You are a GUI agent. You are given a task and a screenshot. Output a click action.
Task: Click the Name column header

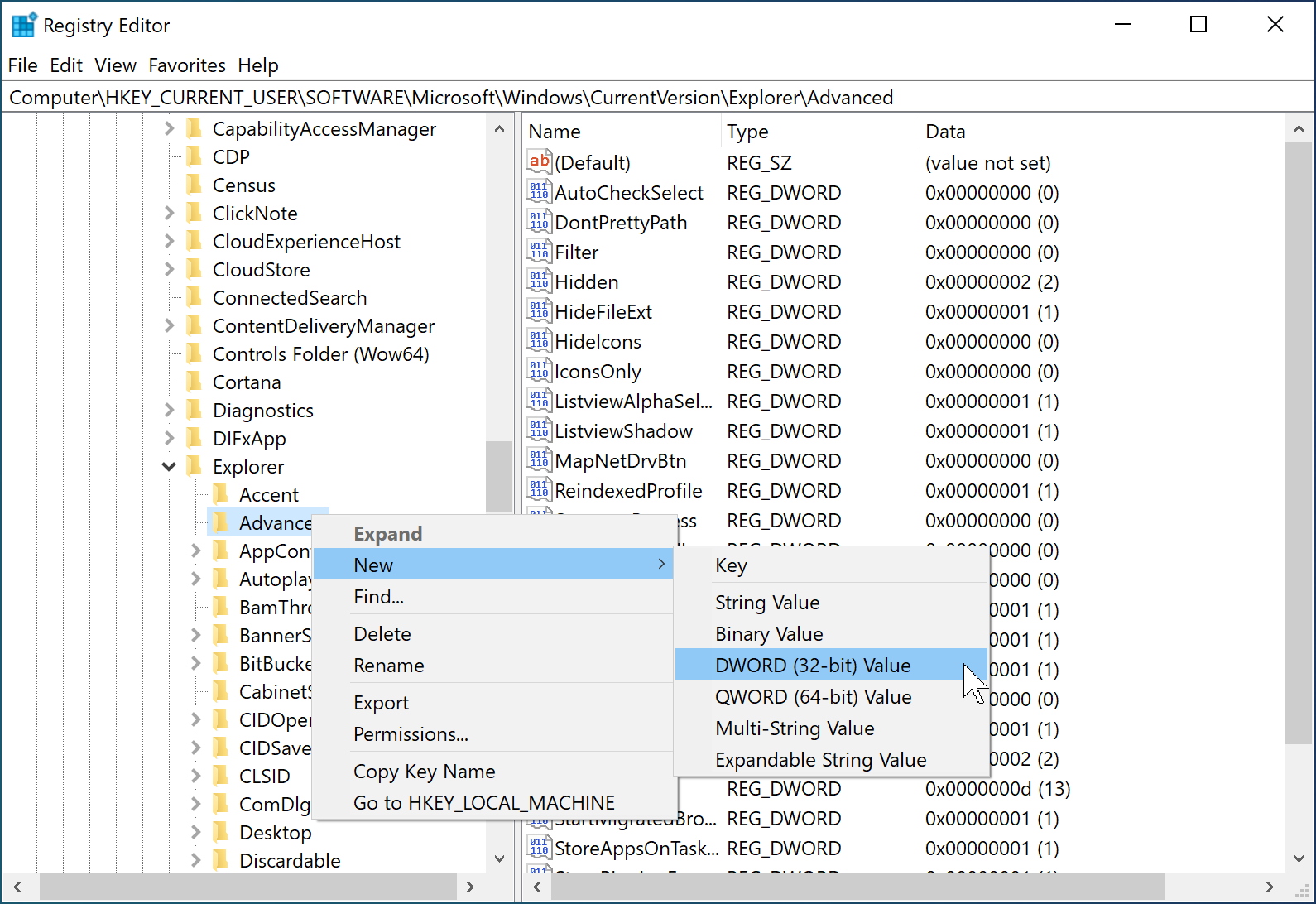click(622, 131)
